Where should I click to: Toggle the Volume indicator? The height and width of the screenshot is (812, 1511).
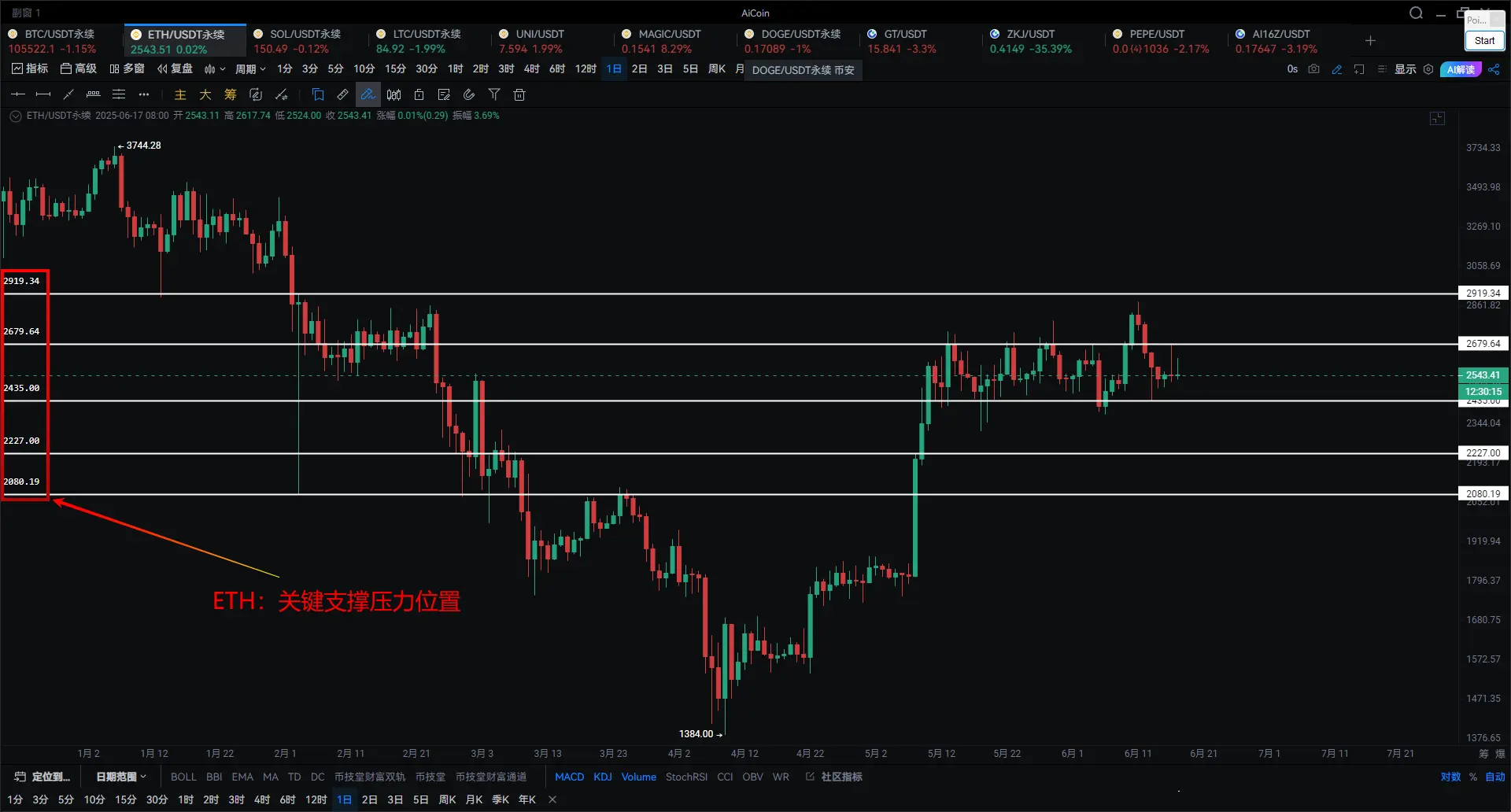point(638,777)
